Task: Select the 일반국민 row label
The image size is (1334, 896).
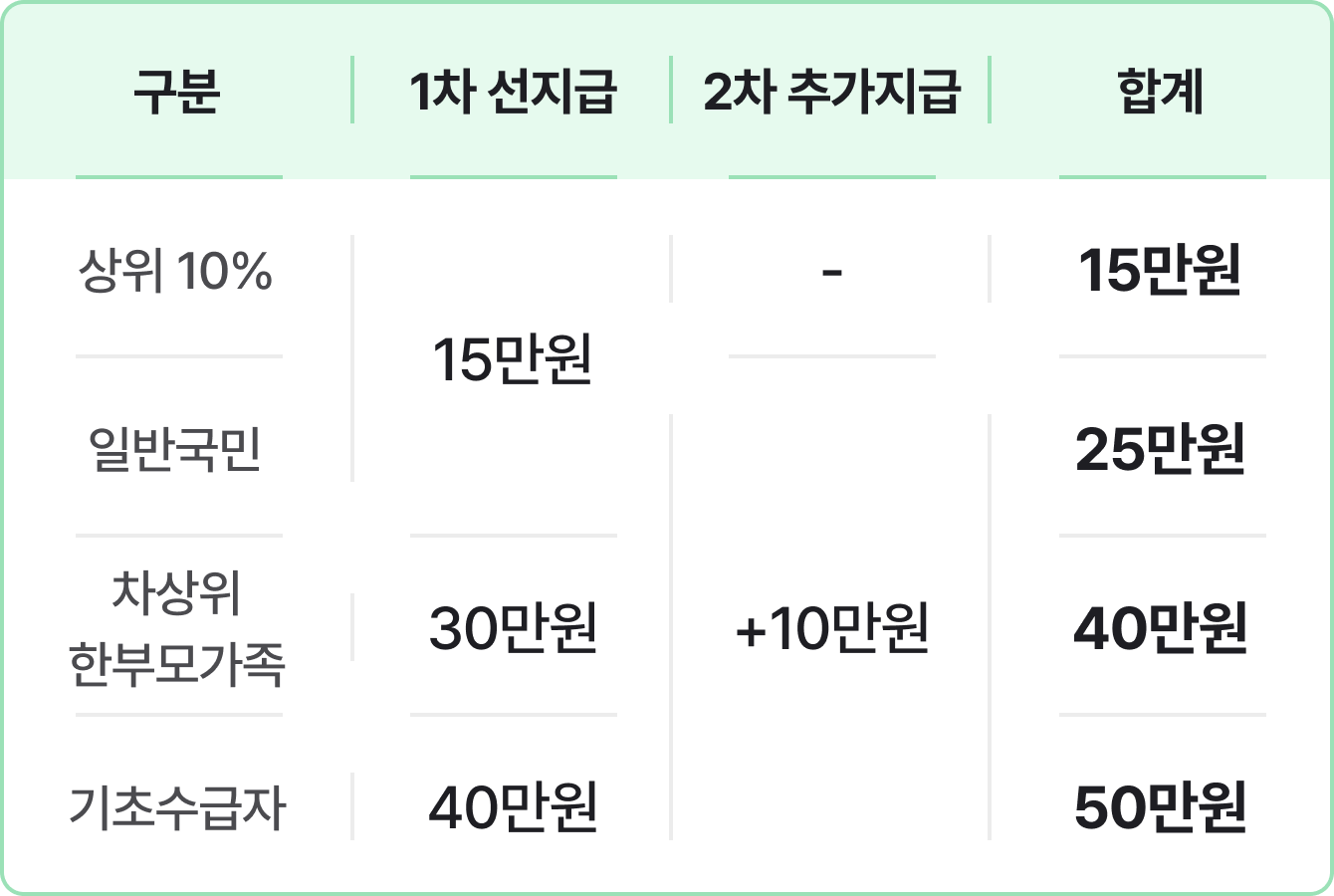Action: 175,449
